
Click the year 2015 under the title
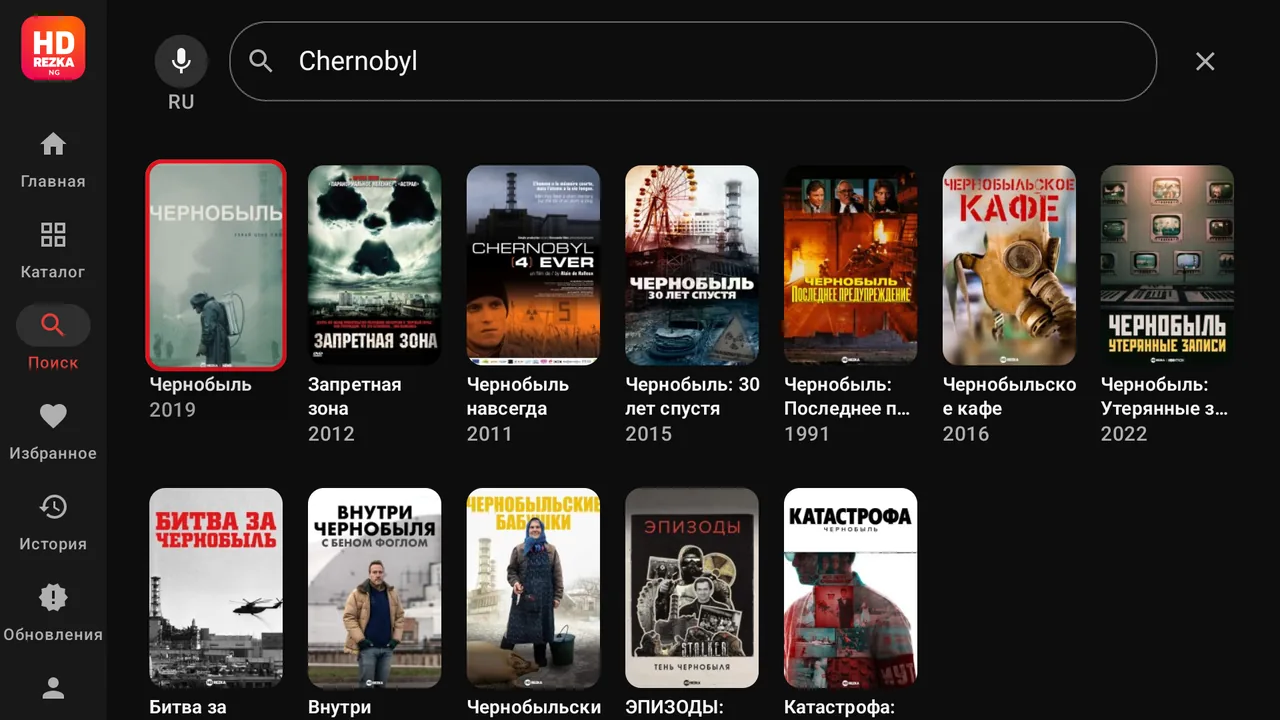649,434
